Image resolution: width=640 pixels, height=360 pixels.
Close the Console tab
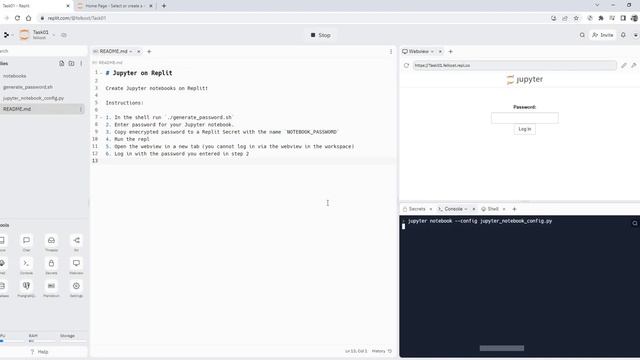(x=474, y=209)
